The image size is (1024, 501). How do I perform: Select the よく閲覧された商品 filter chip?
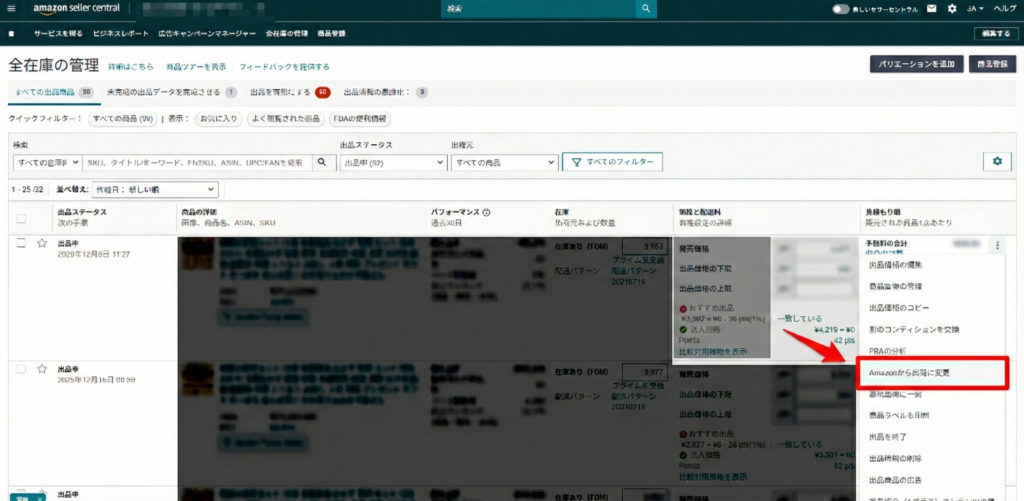[285, 119]
